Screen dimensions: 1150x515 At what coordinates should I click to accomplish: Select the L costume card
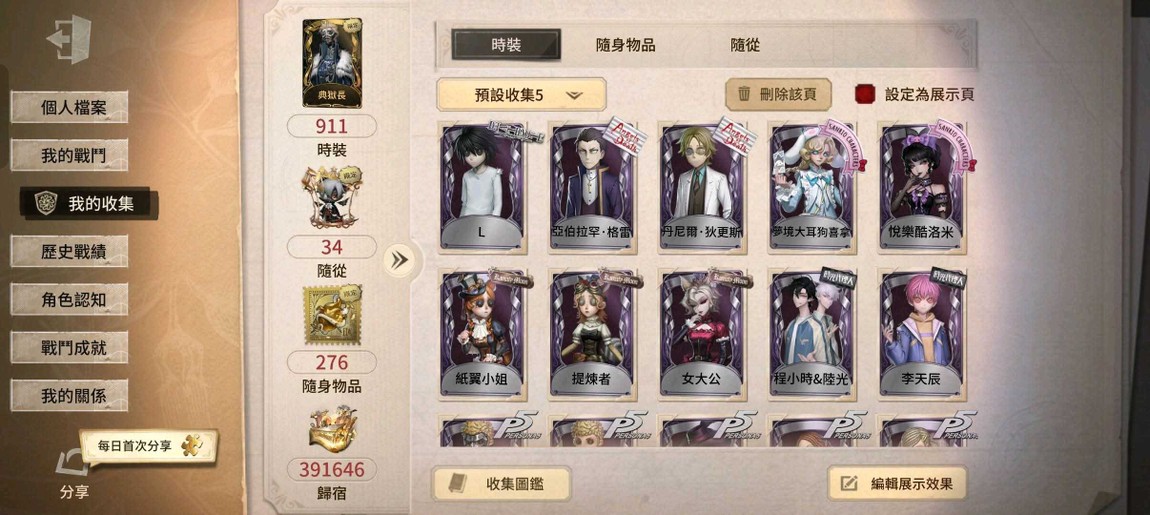point(481,188)
